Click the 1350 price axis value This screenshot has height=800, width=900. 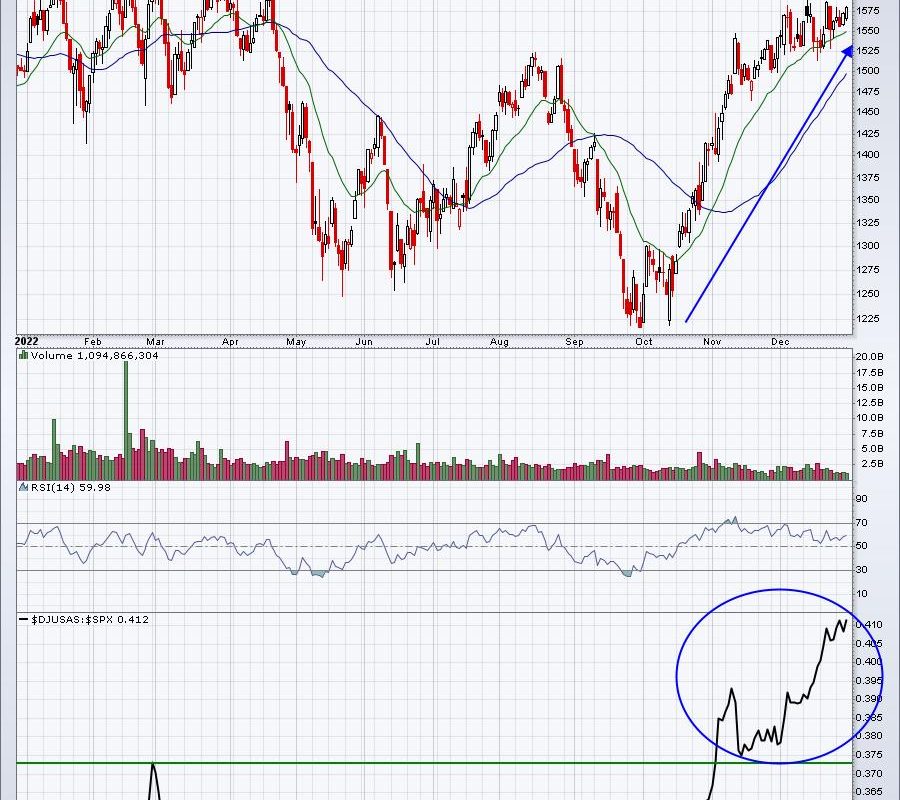[868, 200]
